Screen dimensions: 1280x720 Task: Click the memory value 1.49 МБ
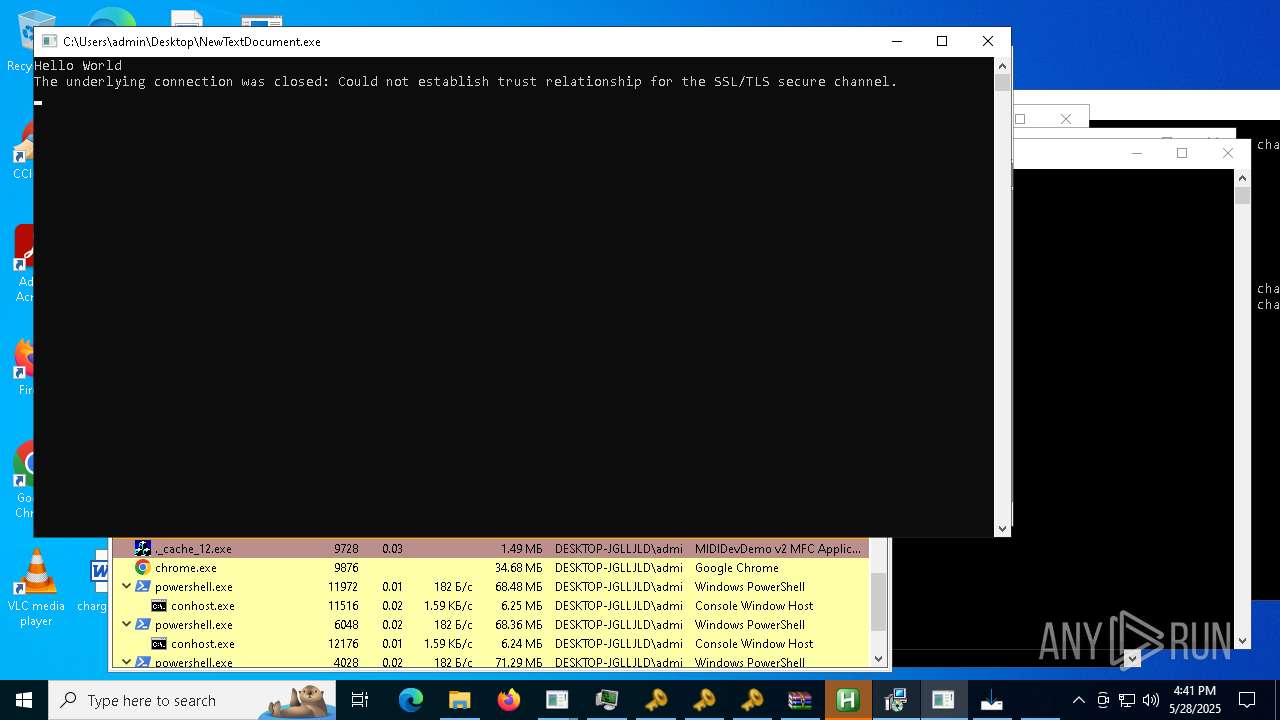click(x=522, y=549)
